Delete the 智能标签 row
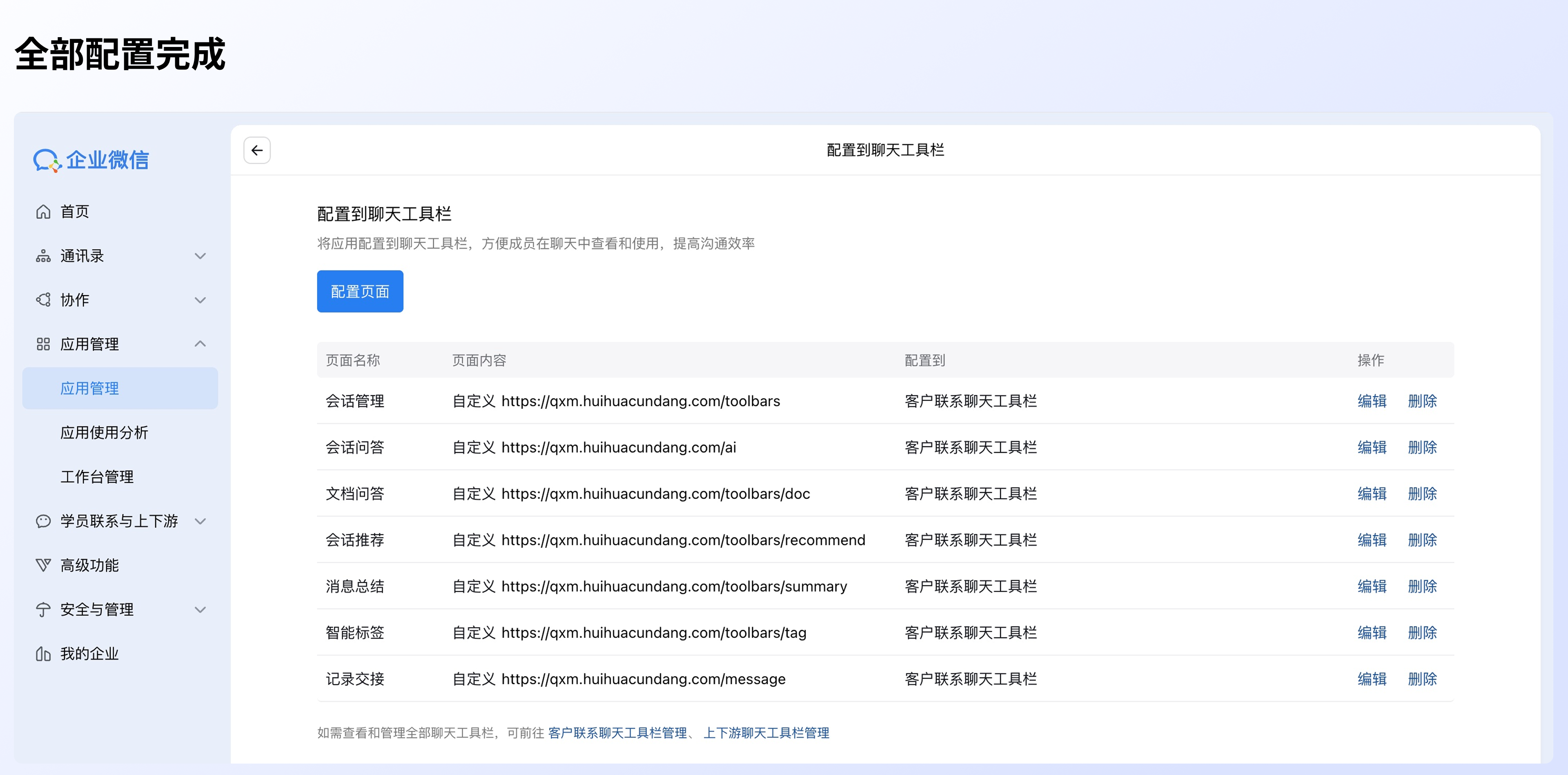 (x=1423, y=632)
